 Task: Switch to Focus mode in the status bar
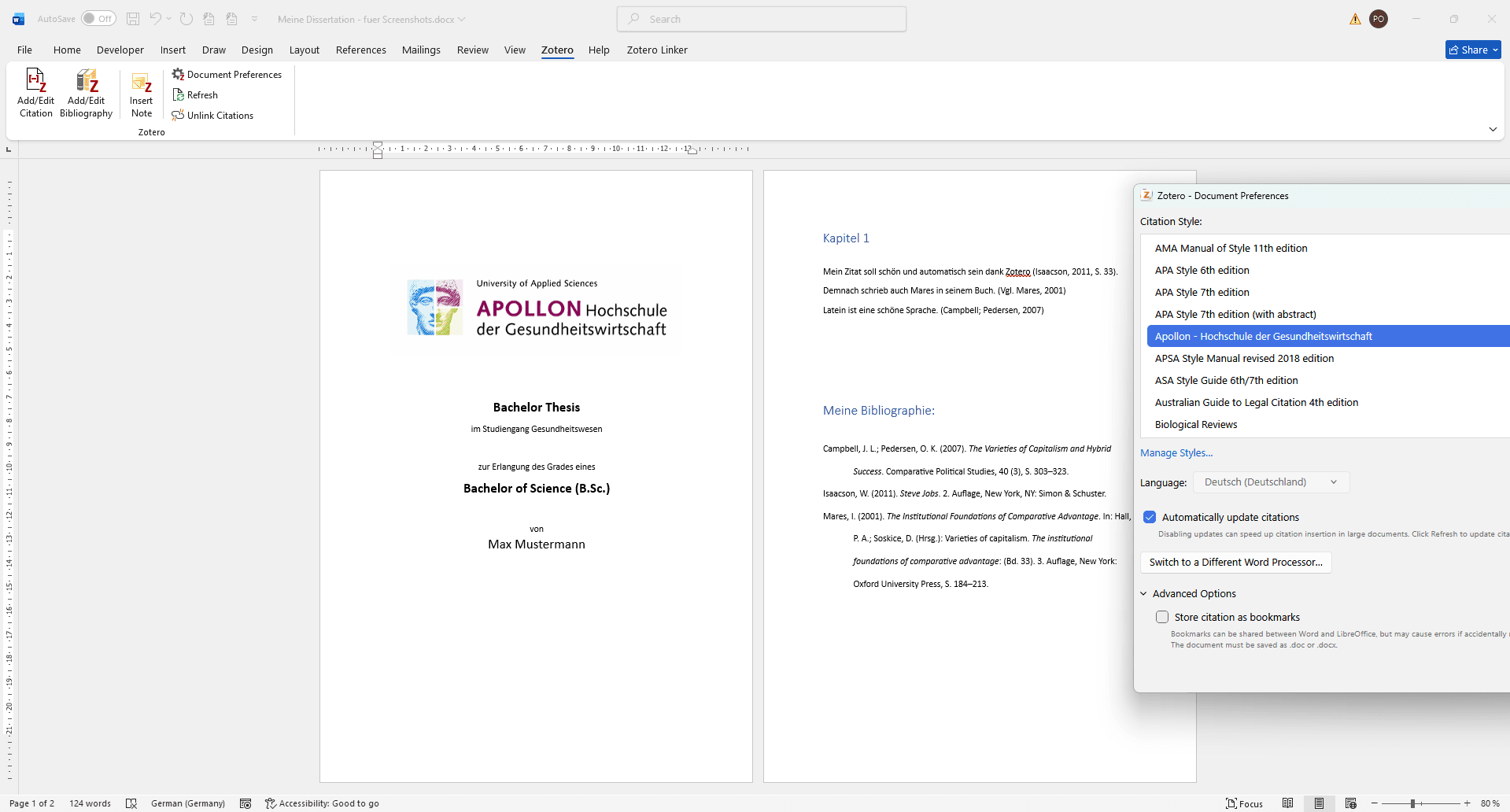1244,803
